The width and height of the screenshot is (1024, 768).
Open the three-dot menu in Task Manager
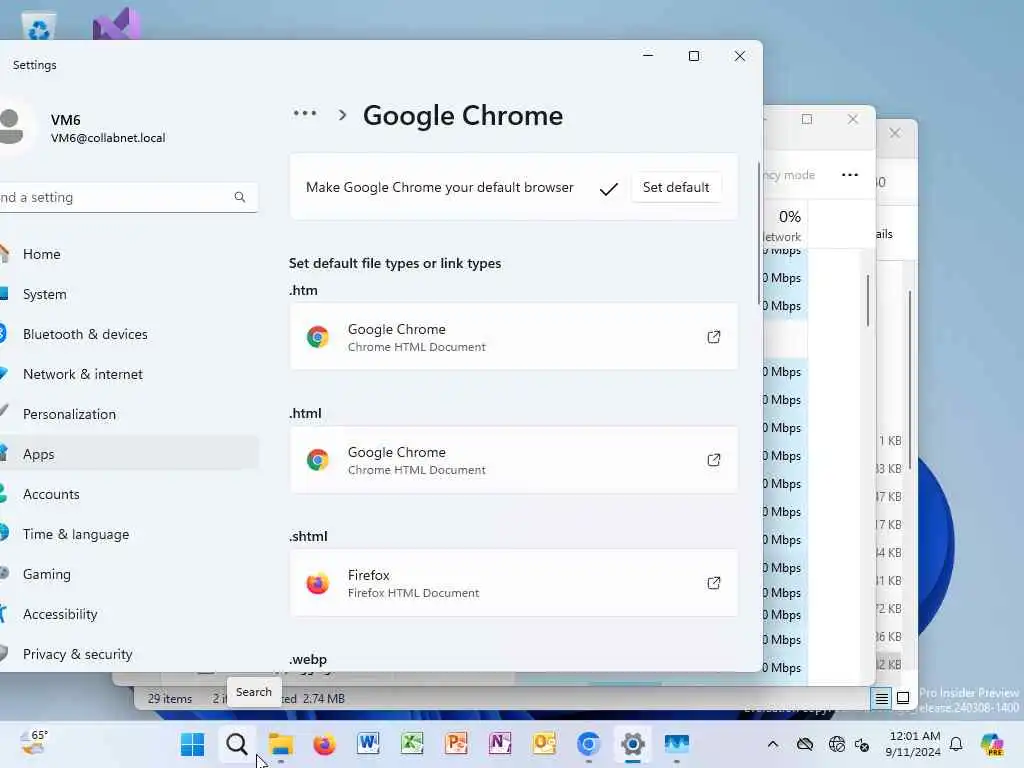(x=850, y=175)
